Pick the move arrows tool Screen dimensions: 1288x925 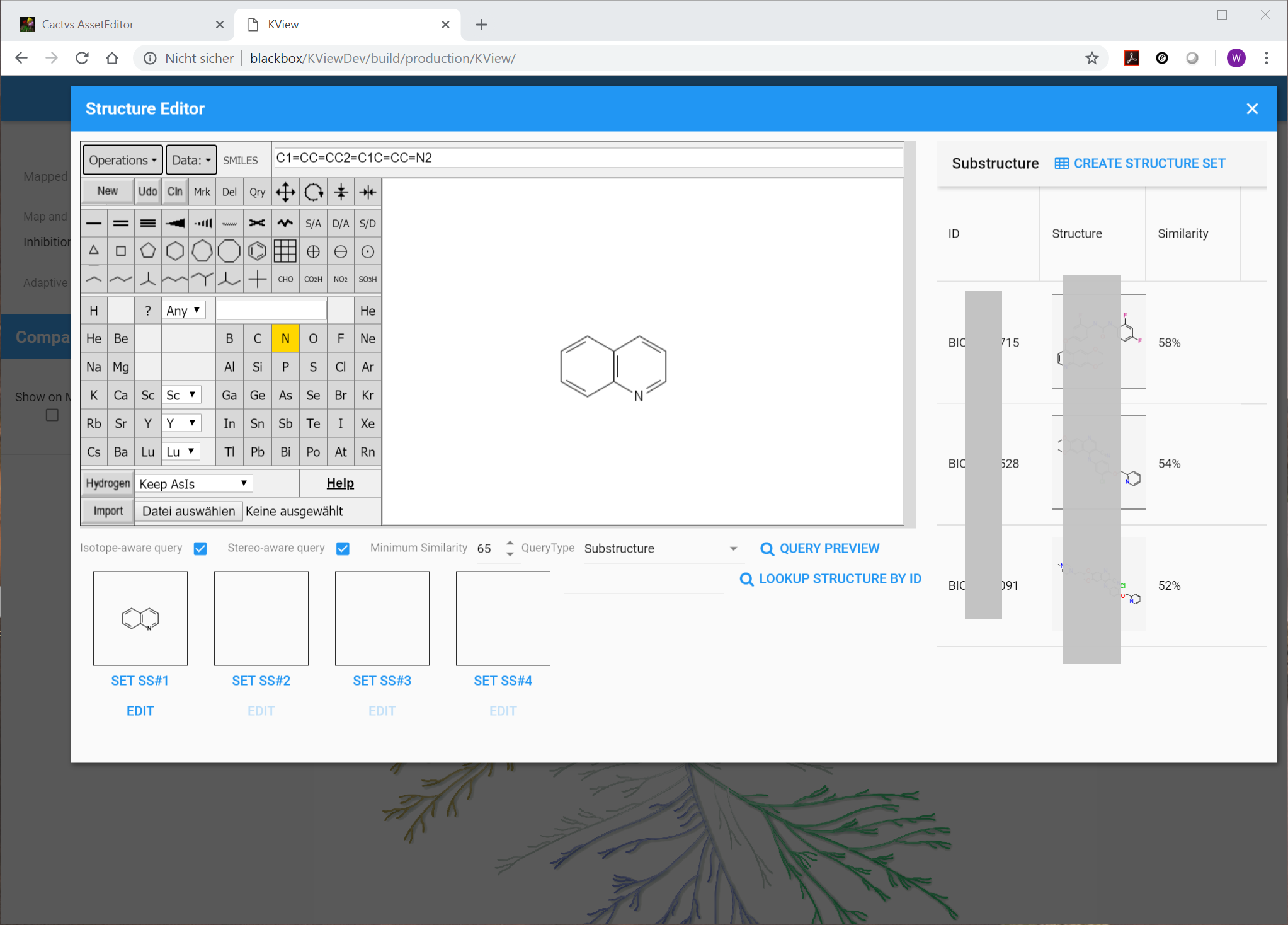pos(285,192)
